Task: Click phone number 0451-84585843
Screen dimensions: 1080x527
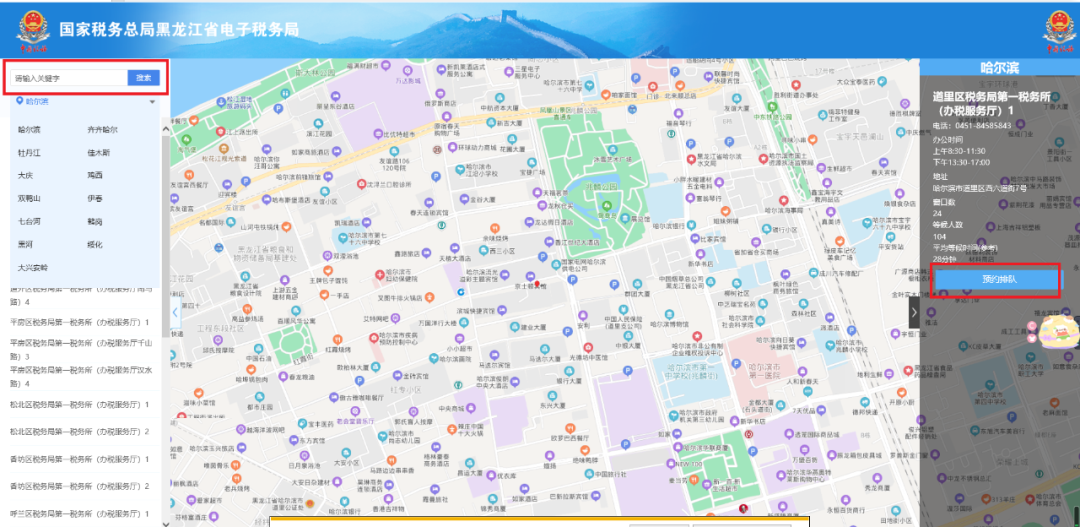Action: click(x=981, y=125)
